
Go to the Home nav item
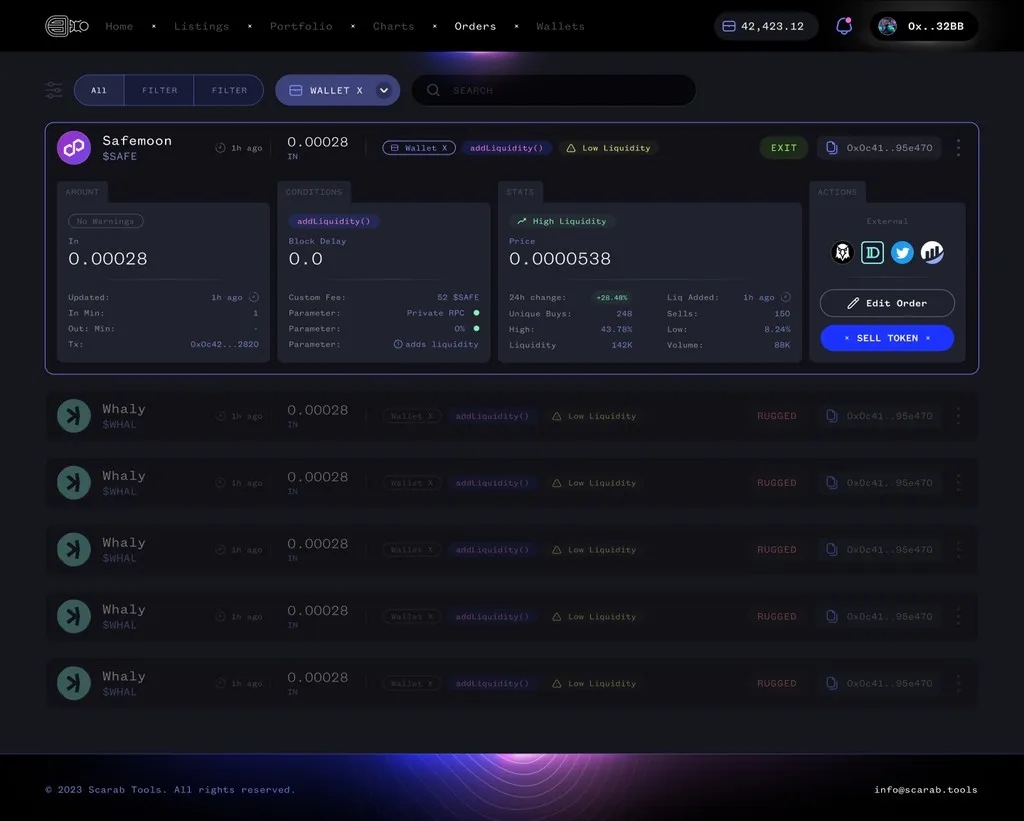pyautogui.click(x=119, y=26)
